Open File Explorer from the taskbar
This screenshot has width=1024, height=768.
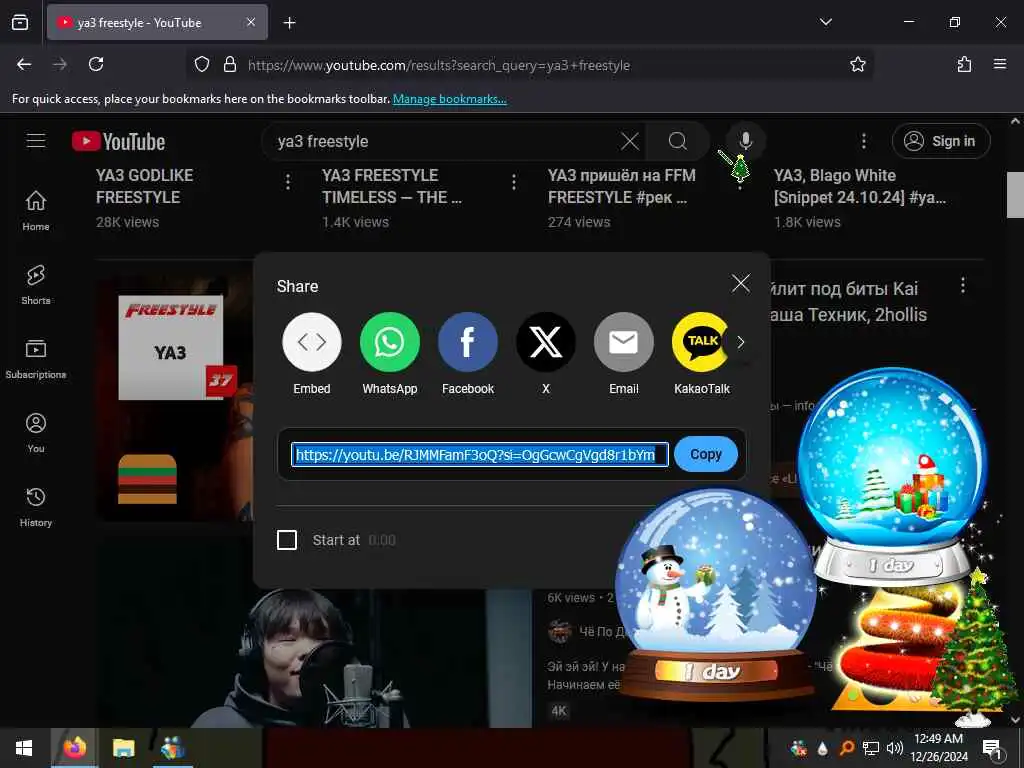(x=123, y=748)
